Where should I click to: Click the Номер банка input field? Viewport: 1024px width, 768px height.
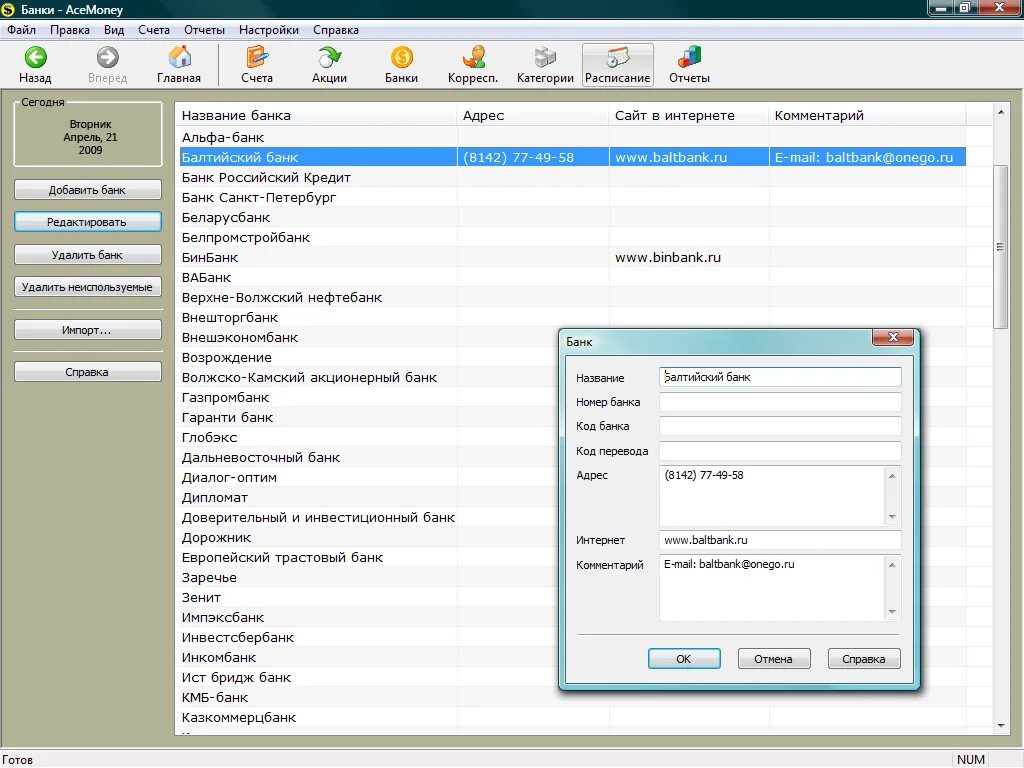click(780, 402)
